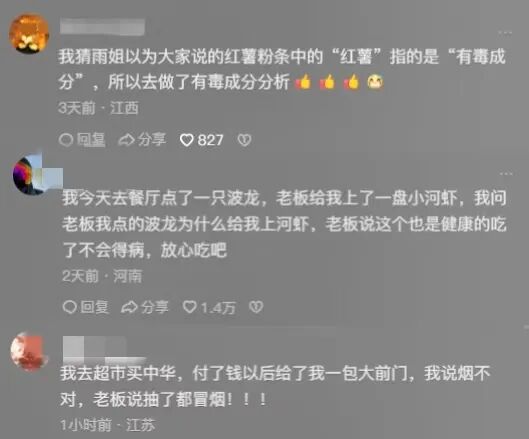
Task: Like the 波龙 comment with 1.4万 likes
Action: coord(190,307)
